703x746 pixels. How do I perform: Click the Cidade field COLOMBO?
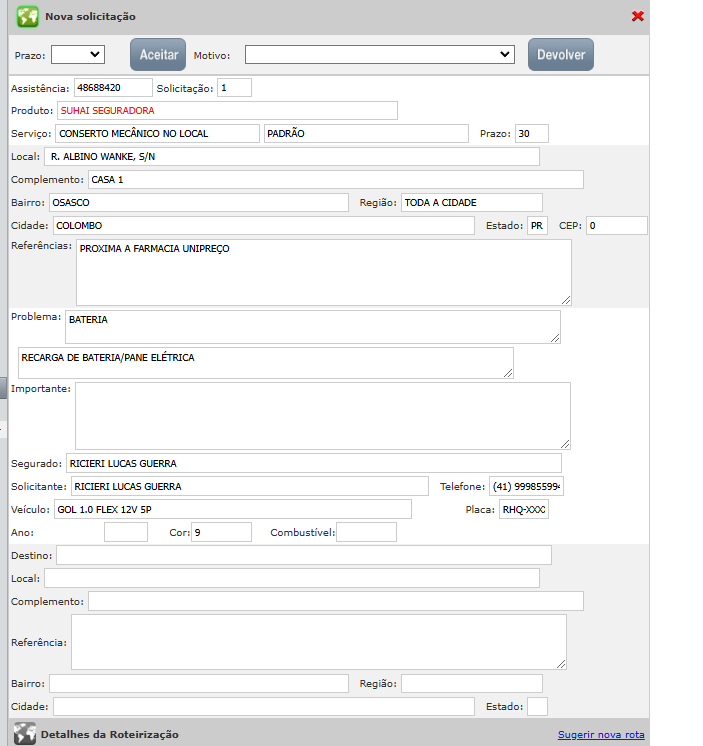click(264, 226)
